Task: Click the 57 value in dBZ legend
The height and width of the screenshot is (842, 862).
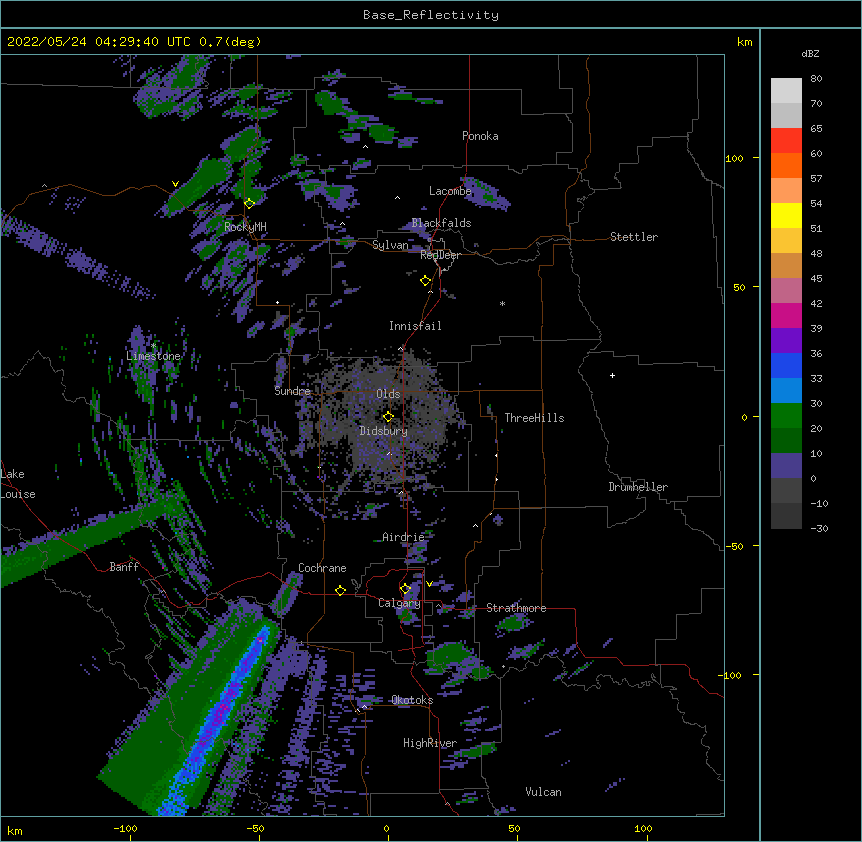Action: click(816, 179)
